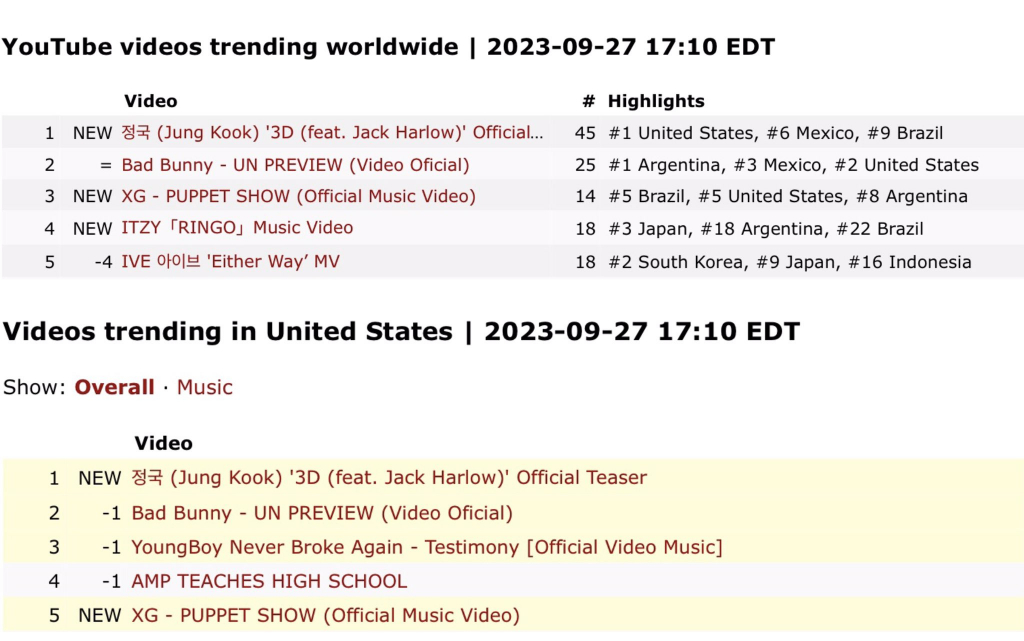Viewport: 1024px width, 641px height.
Task: Open XG PUPPET SHOW in US list
Action: pyautogui.click(x=325, y=616)
